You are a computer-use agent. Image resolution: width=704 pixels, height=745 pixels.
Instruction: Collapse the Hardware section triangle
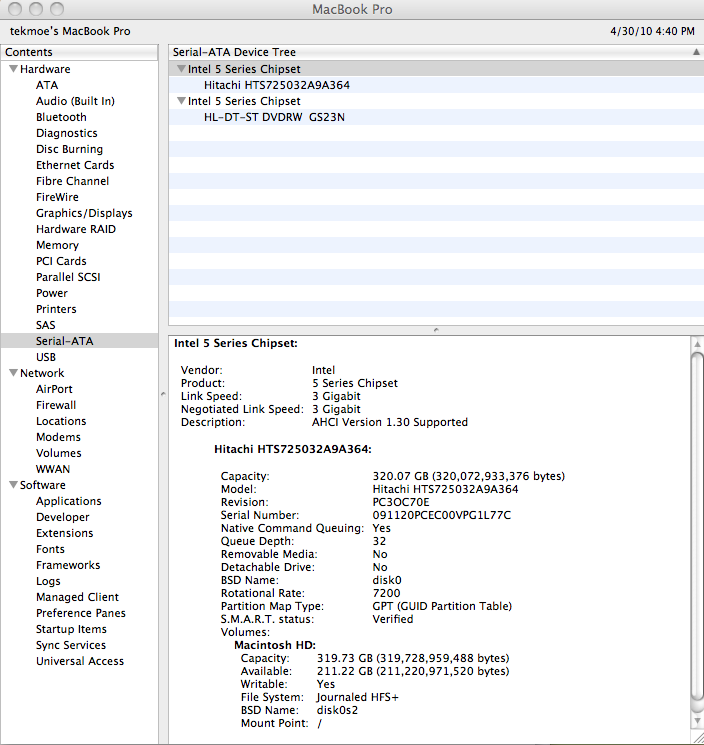(13, 69)
